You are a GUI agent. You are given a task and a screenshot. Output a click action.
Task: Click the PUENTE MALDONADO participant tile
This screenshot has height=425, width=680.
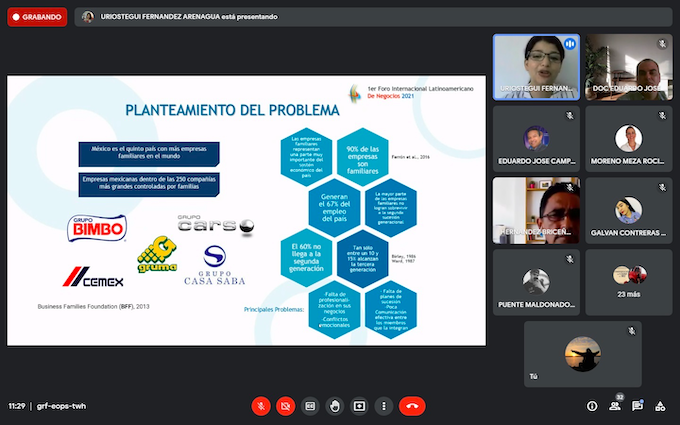point(536,282)
